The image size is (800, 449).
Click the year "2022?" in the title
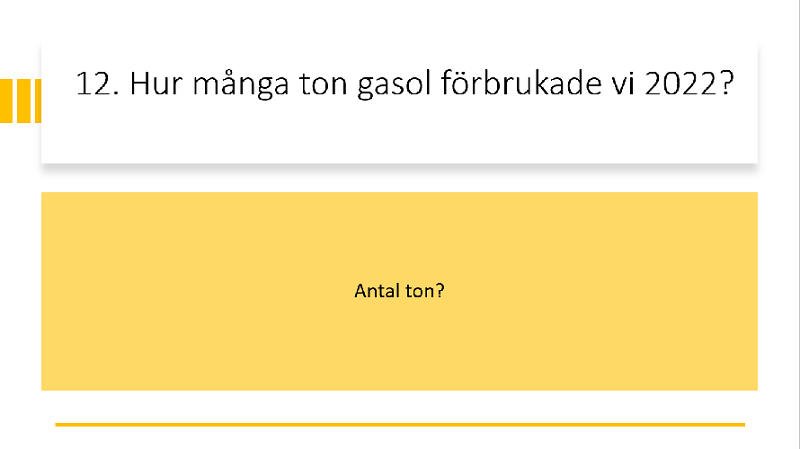click(689, 84)
